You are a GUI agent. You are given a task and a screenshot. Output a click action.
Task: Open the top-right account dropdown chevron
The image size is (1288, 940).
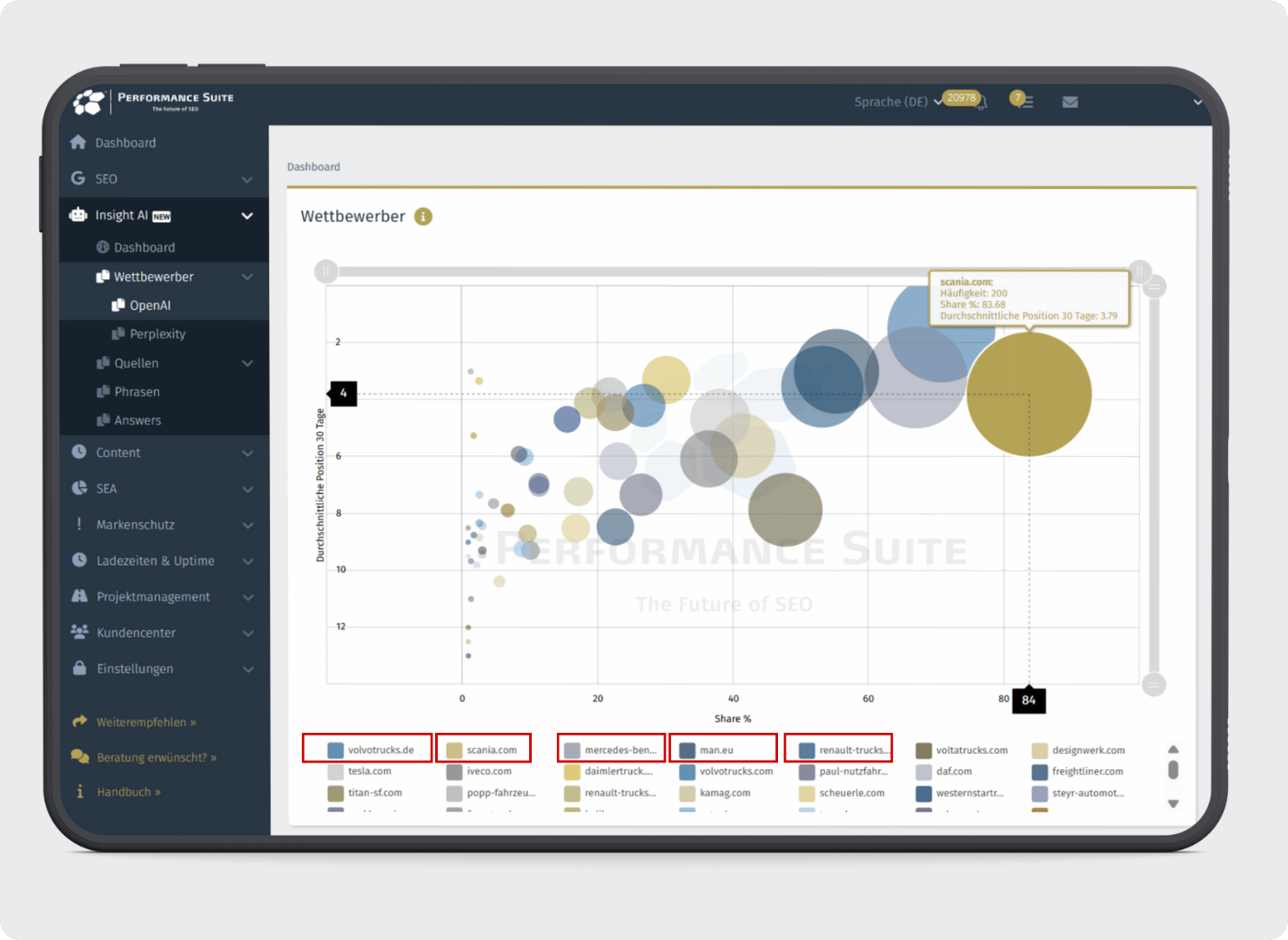click(1197, 102)
